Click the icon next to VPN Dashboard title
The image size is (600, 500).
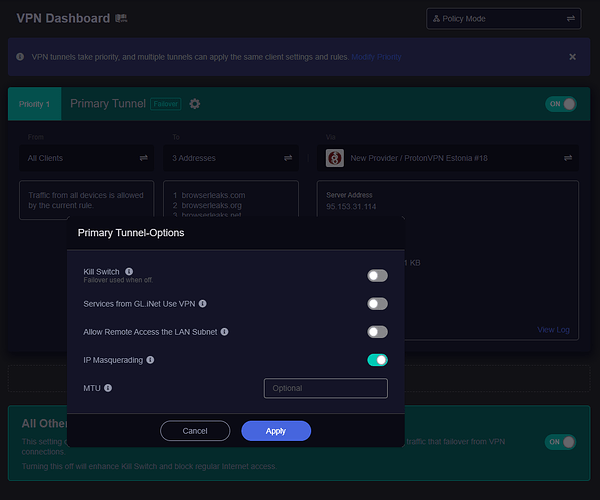click(x=121, y=19)
